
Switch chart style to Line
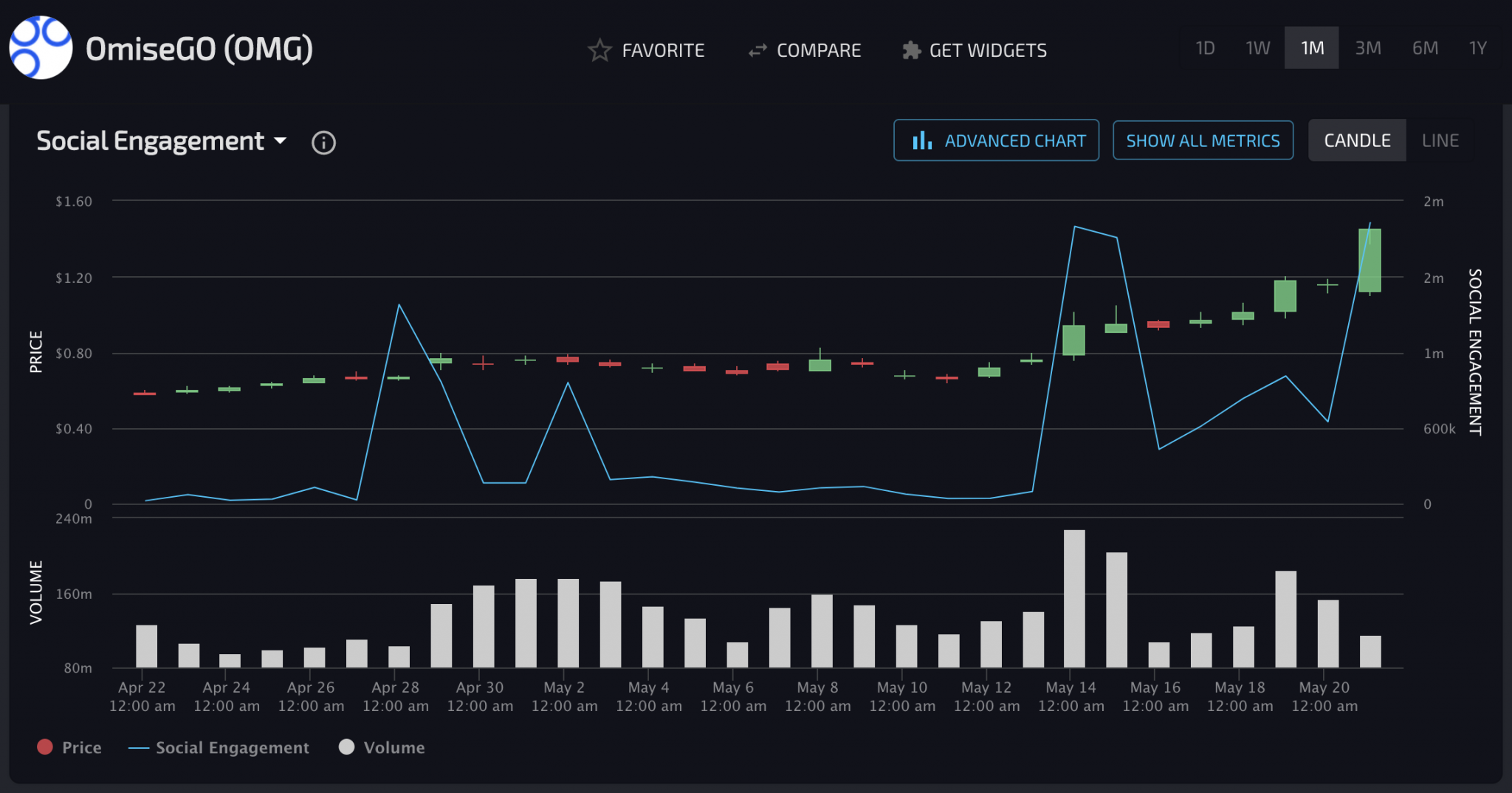[1440, 140]
